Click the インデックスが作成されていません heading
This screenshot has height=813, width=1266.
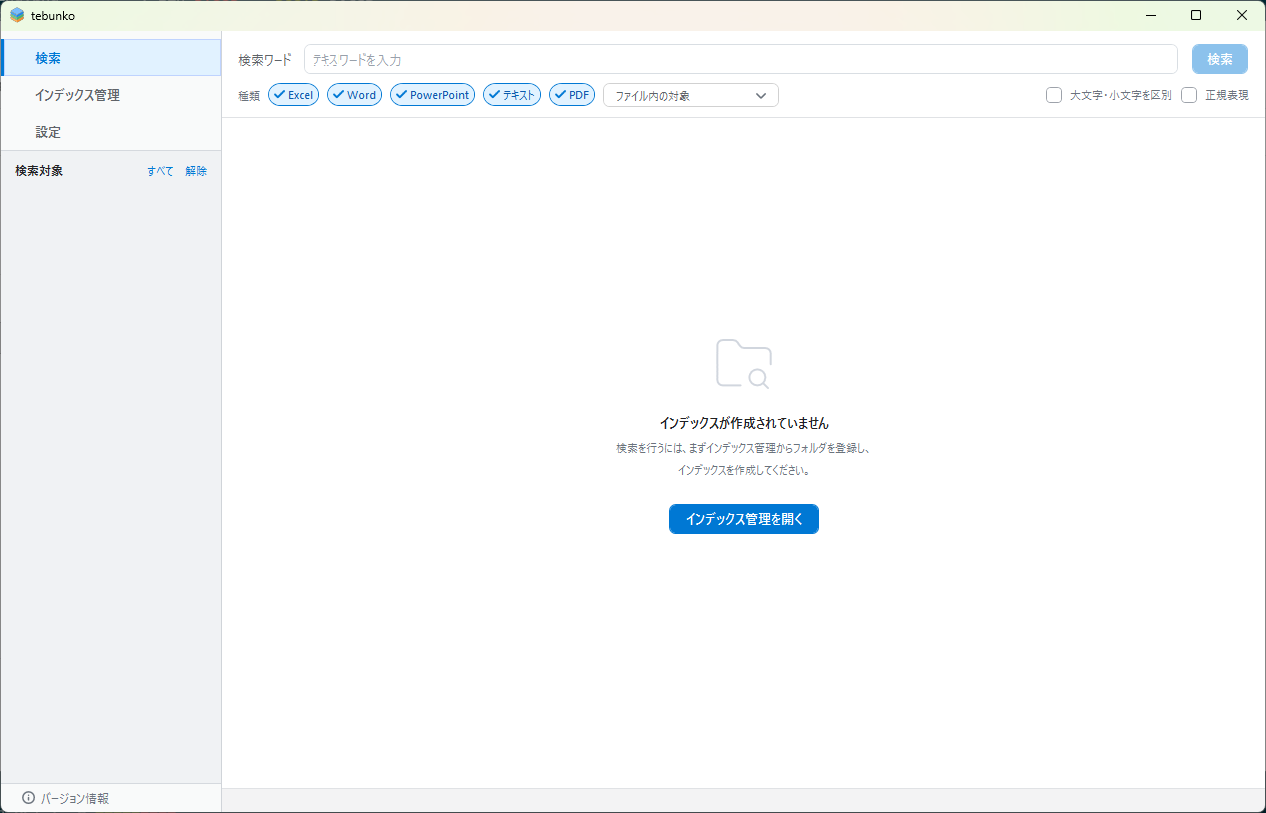point(744,423)
